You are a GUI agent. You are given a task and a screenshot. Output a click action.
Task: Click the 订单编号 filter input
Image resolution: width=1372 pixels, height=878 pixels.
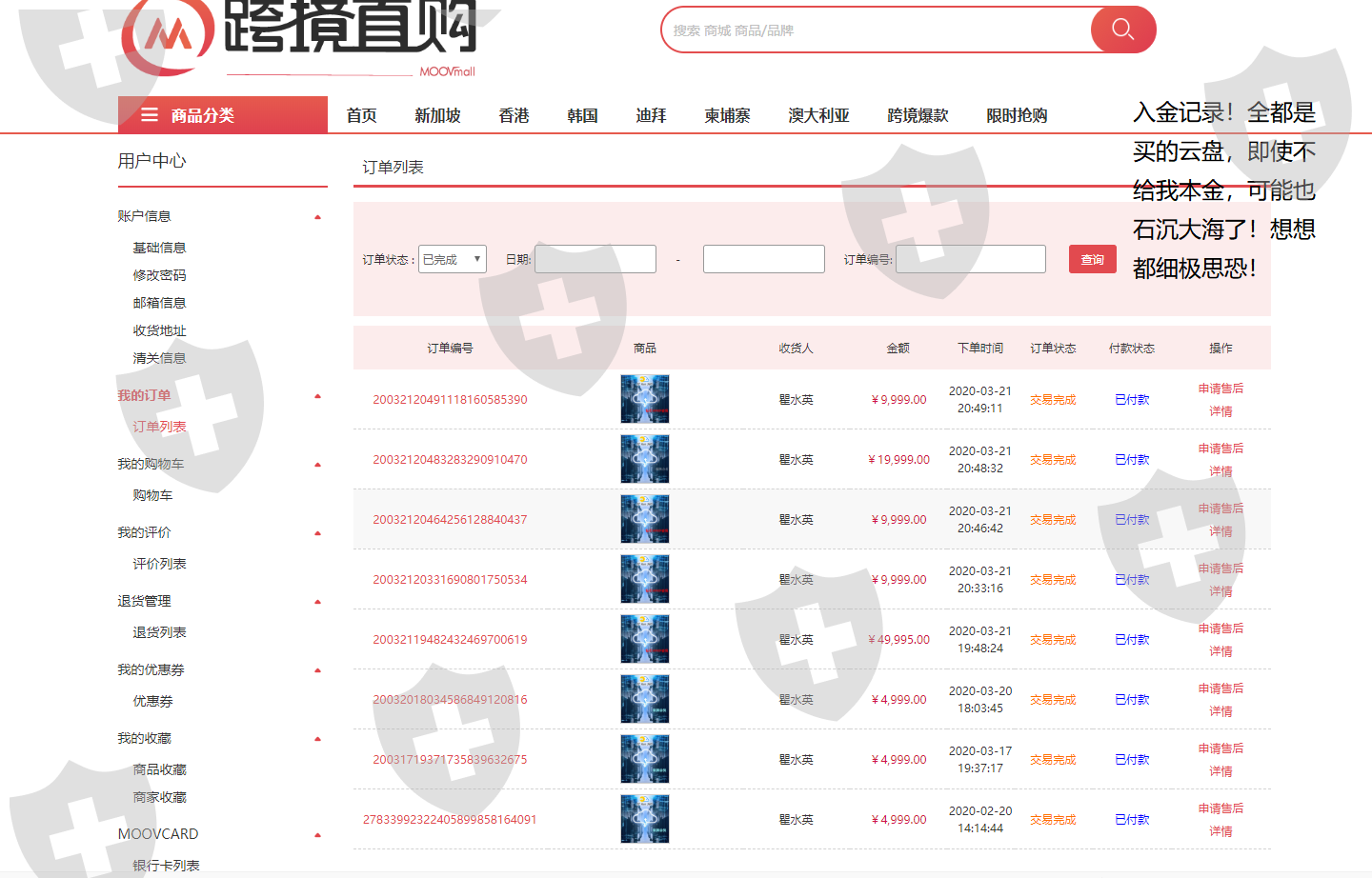[971, 259]
